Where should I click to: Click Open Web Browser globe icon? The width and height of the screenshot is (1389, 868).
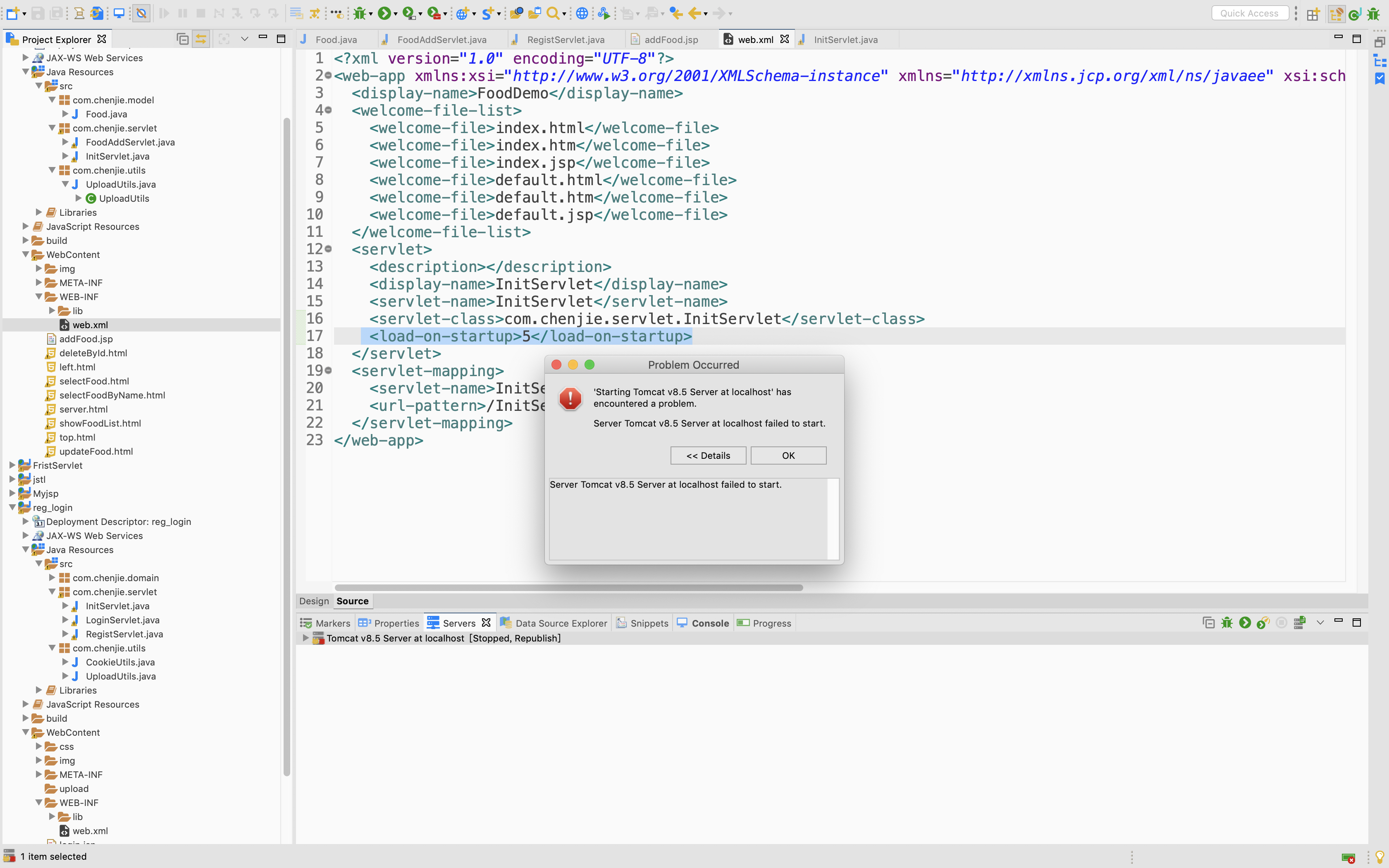(x=581, y=13)
